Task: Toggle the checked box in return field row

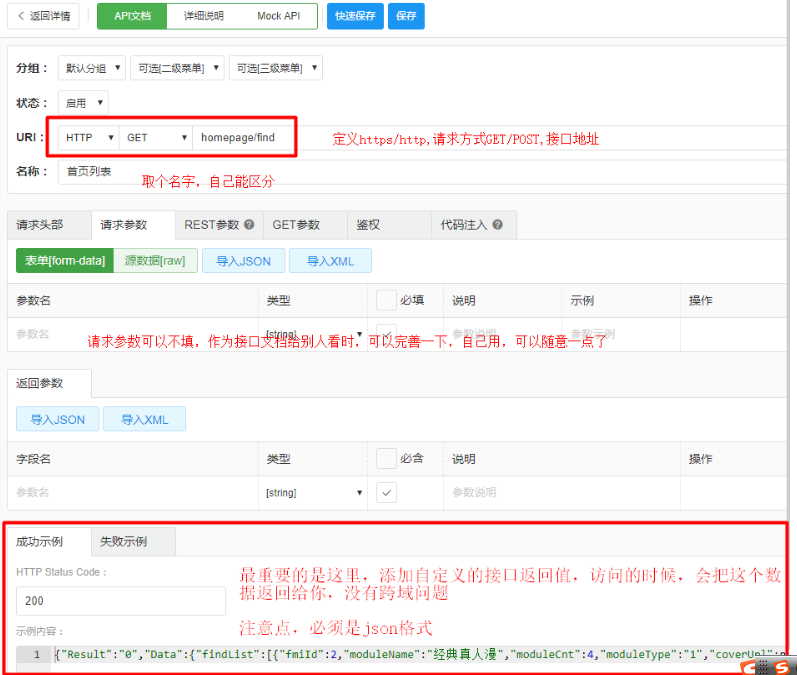Action: tap(386, 493)
